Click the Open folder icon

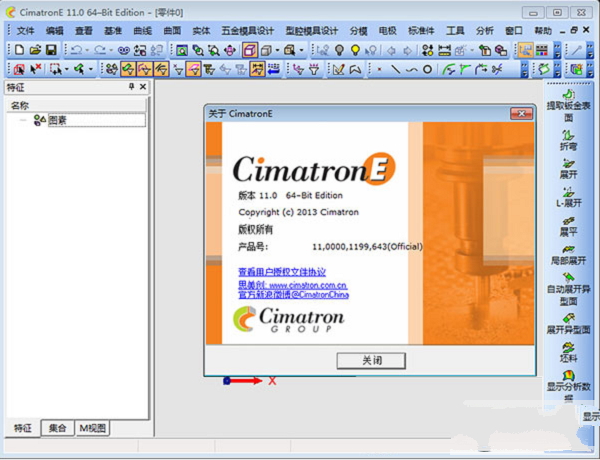point(35,50)
